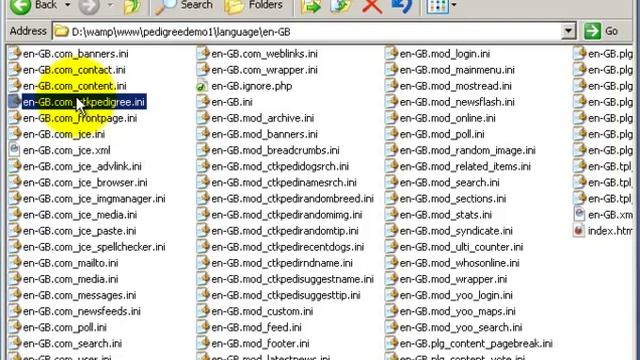Select the en-GB.com_weblinks.ini file icon
Screen dimensions: 640x360
point(202,53)
